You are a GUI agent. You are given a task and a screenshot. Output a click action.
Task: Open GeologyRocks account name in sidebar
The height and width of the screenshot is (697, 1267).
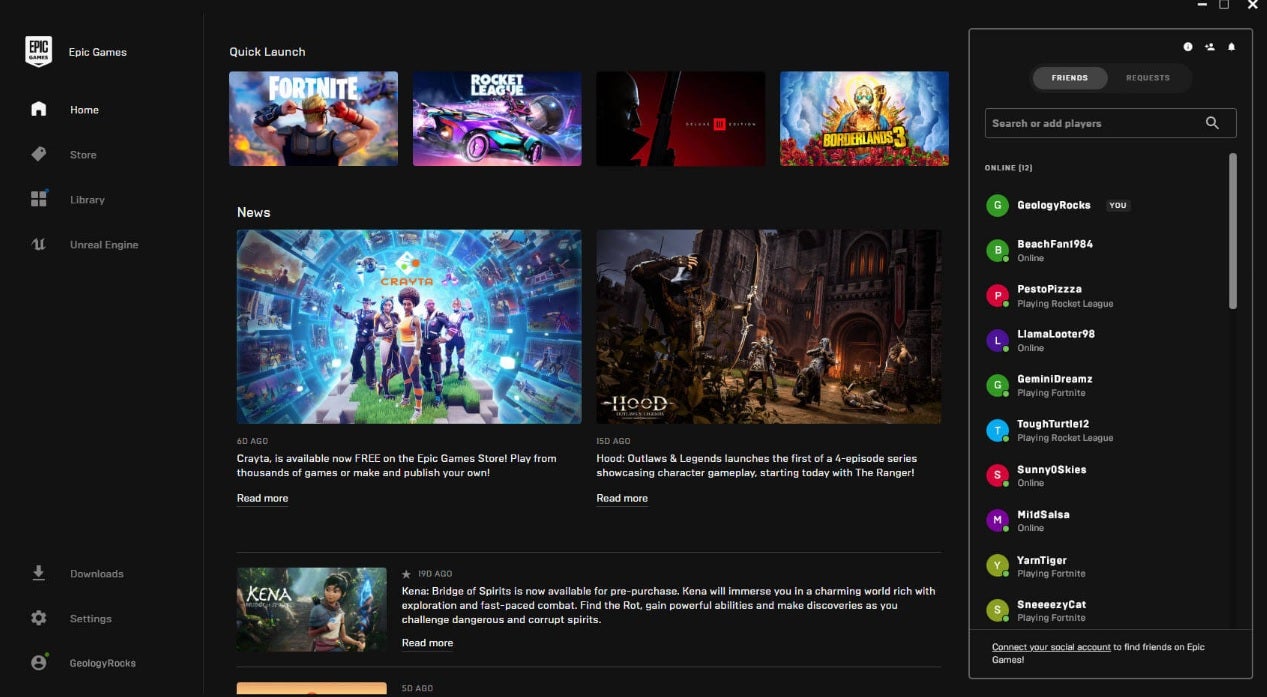click(x=103, y=663)
